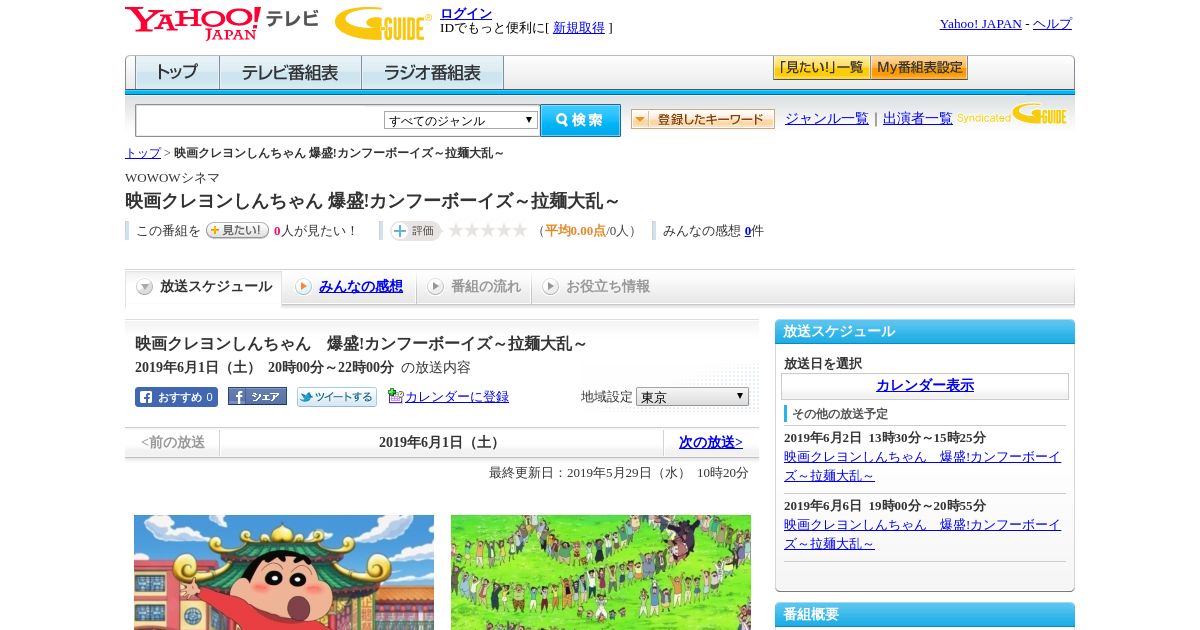
Task: Click the ログイン link
Action: pyautogui.click(x=466, y=13)
